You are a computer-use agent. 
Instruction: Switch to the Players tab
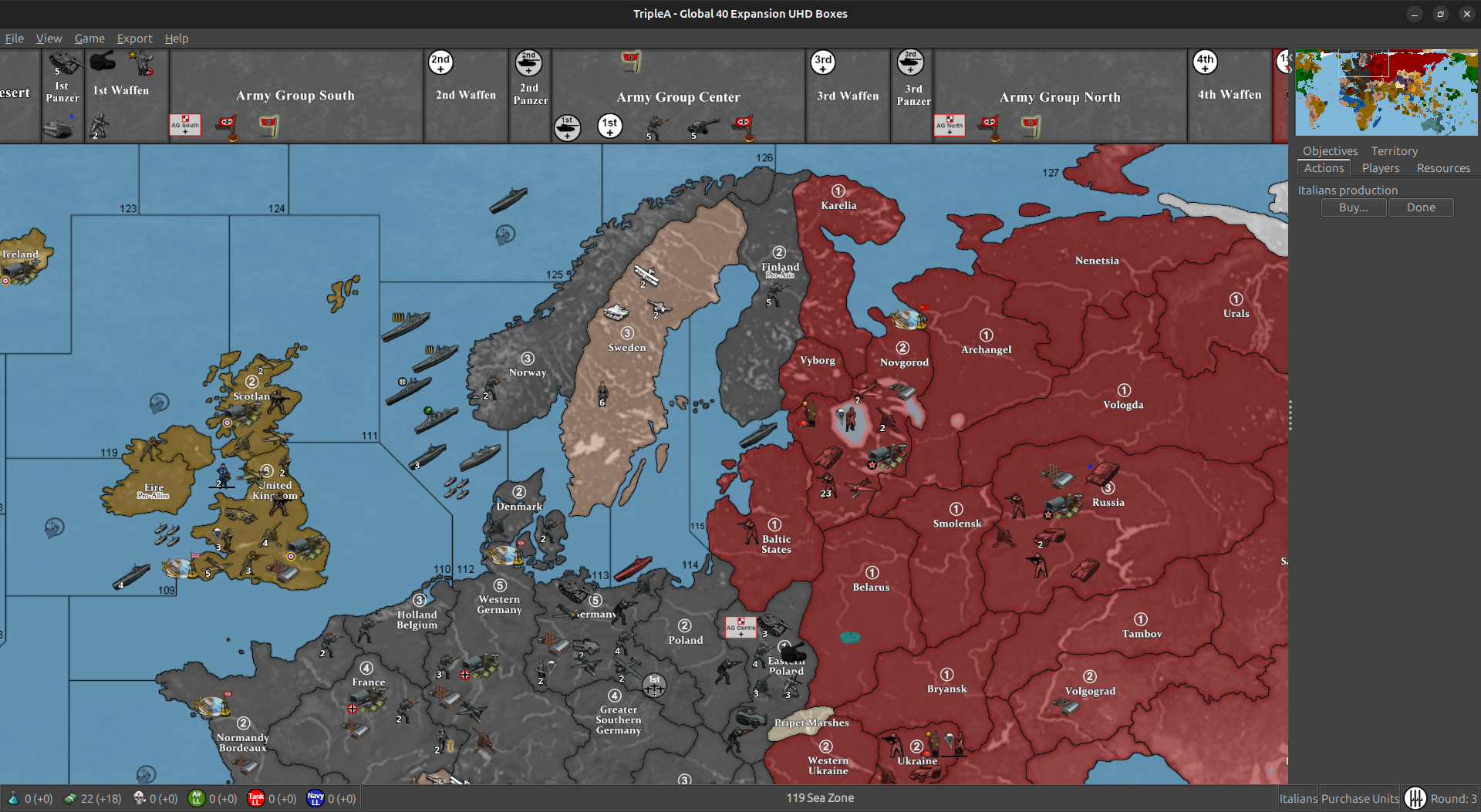tap(1380, 167)
